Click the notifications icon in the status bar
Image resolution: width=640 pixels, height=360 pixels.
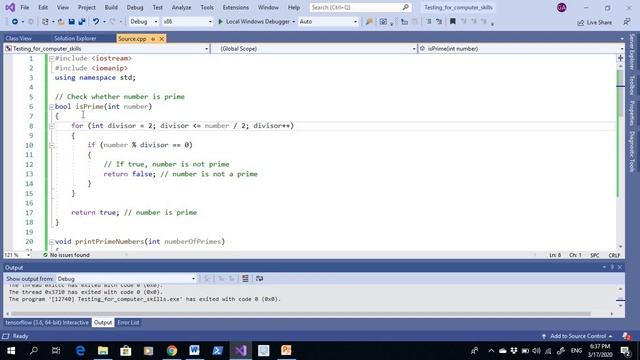click(627, 336)
